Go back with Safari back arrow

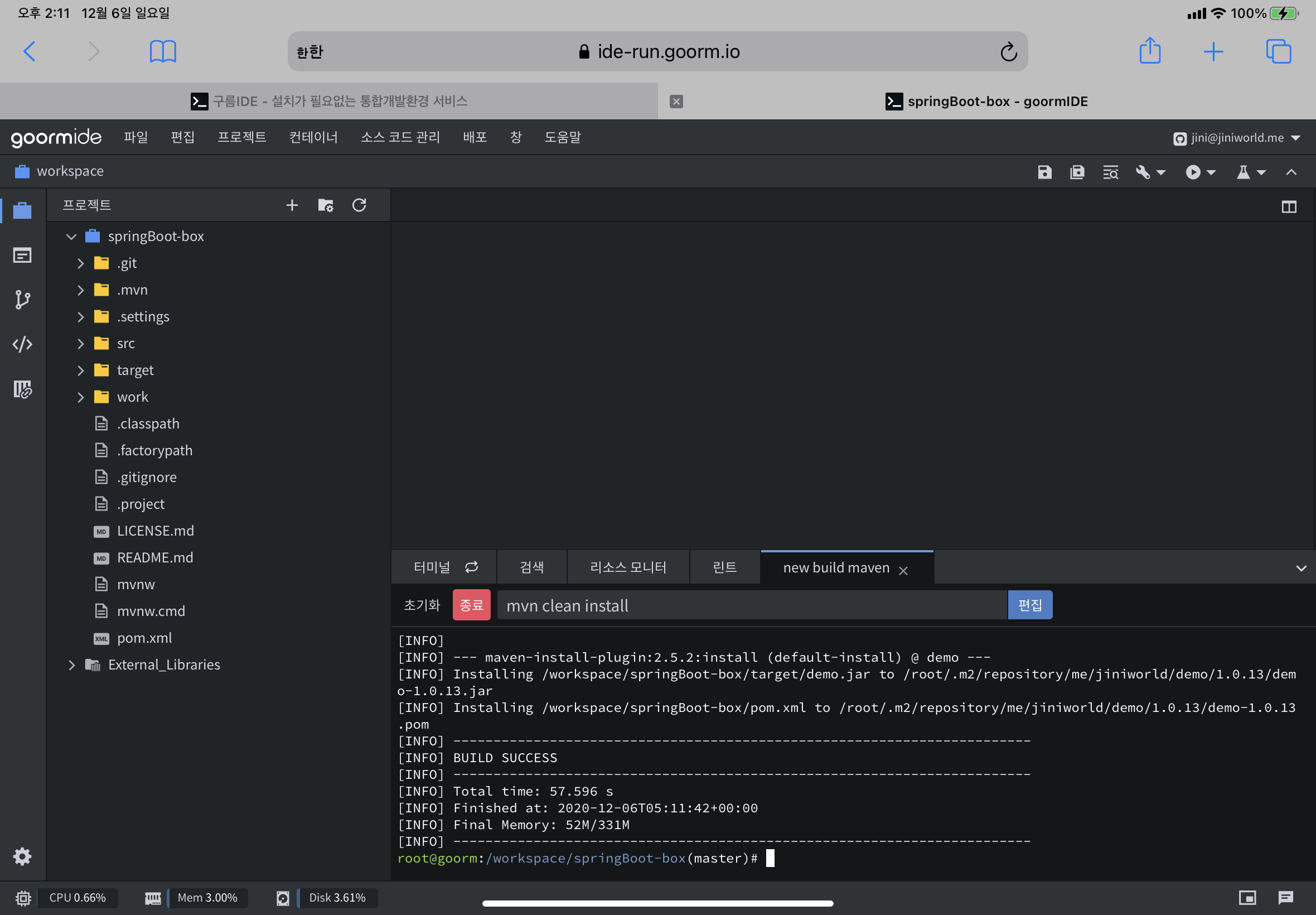coord(30,51)
